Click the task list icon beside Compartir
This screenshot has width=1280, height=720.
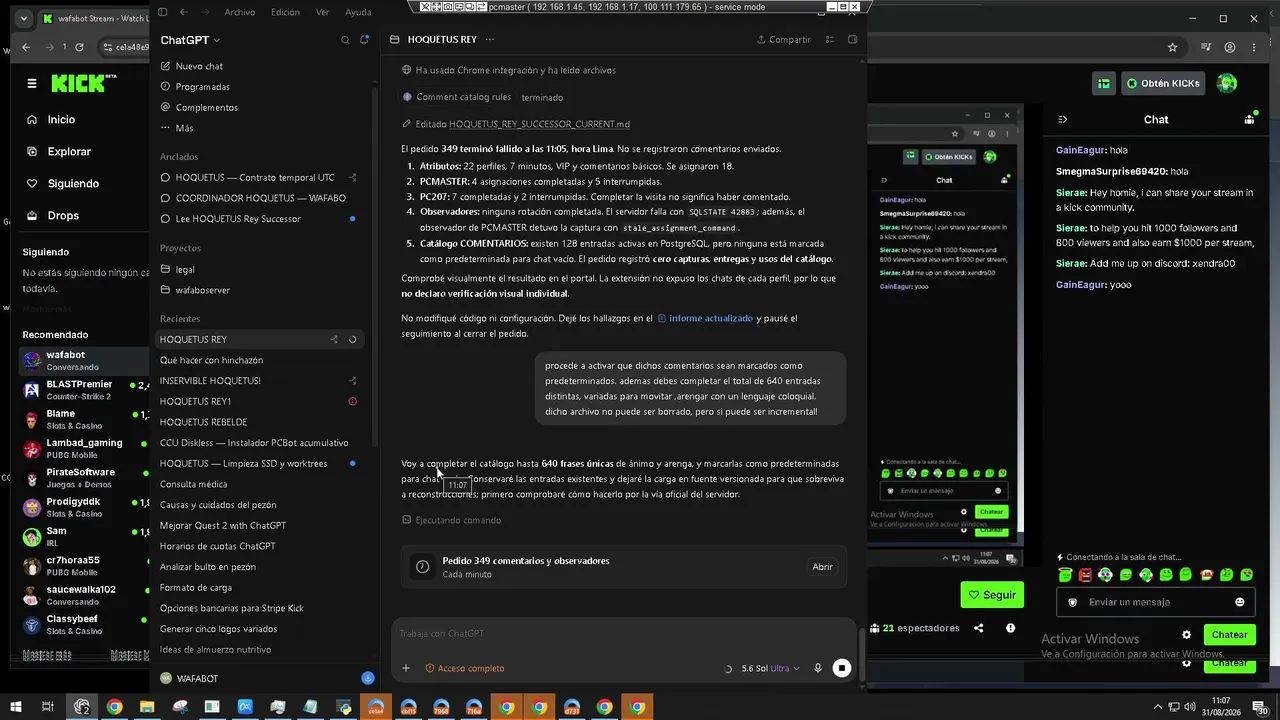830,40
